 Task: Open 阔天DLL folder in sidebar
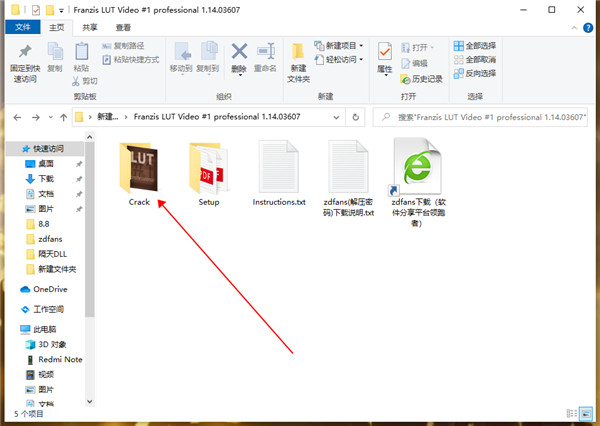click(x=45, y=254)
